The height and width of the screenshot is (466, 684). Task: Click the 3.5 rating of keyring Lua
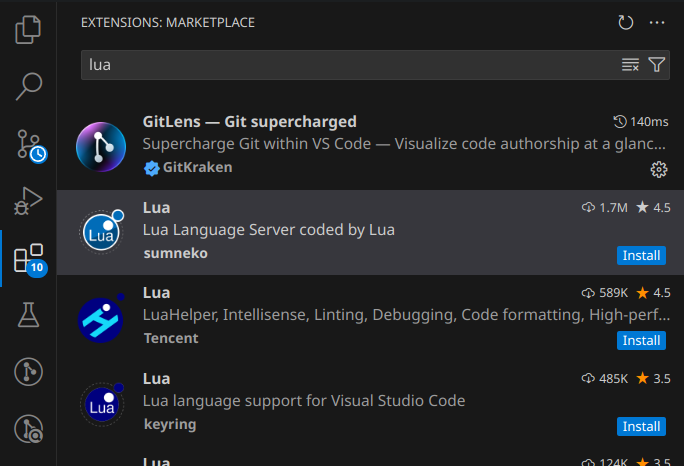[653, 379]
